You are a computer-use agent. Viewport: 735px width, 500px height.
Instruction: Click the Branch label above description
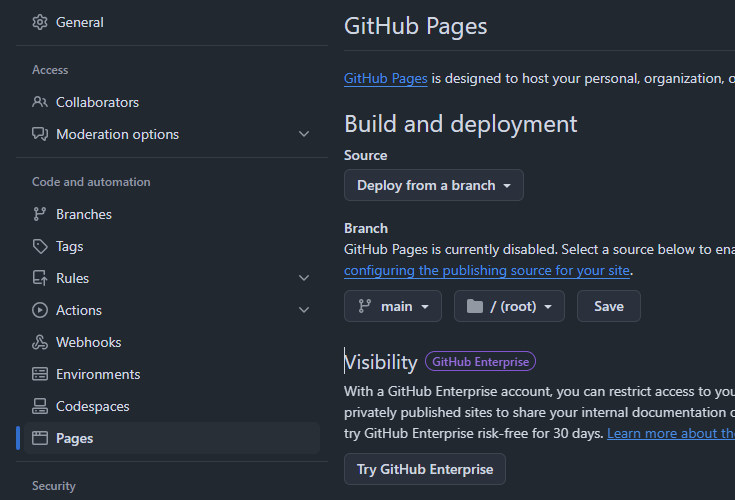pyautogui.click(x=366, y=228)
